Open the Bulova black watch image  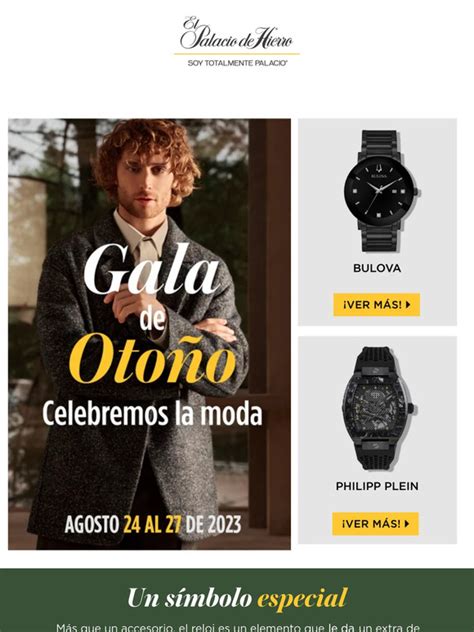click(x=380, y=191)
